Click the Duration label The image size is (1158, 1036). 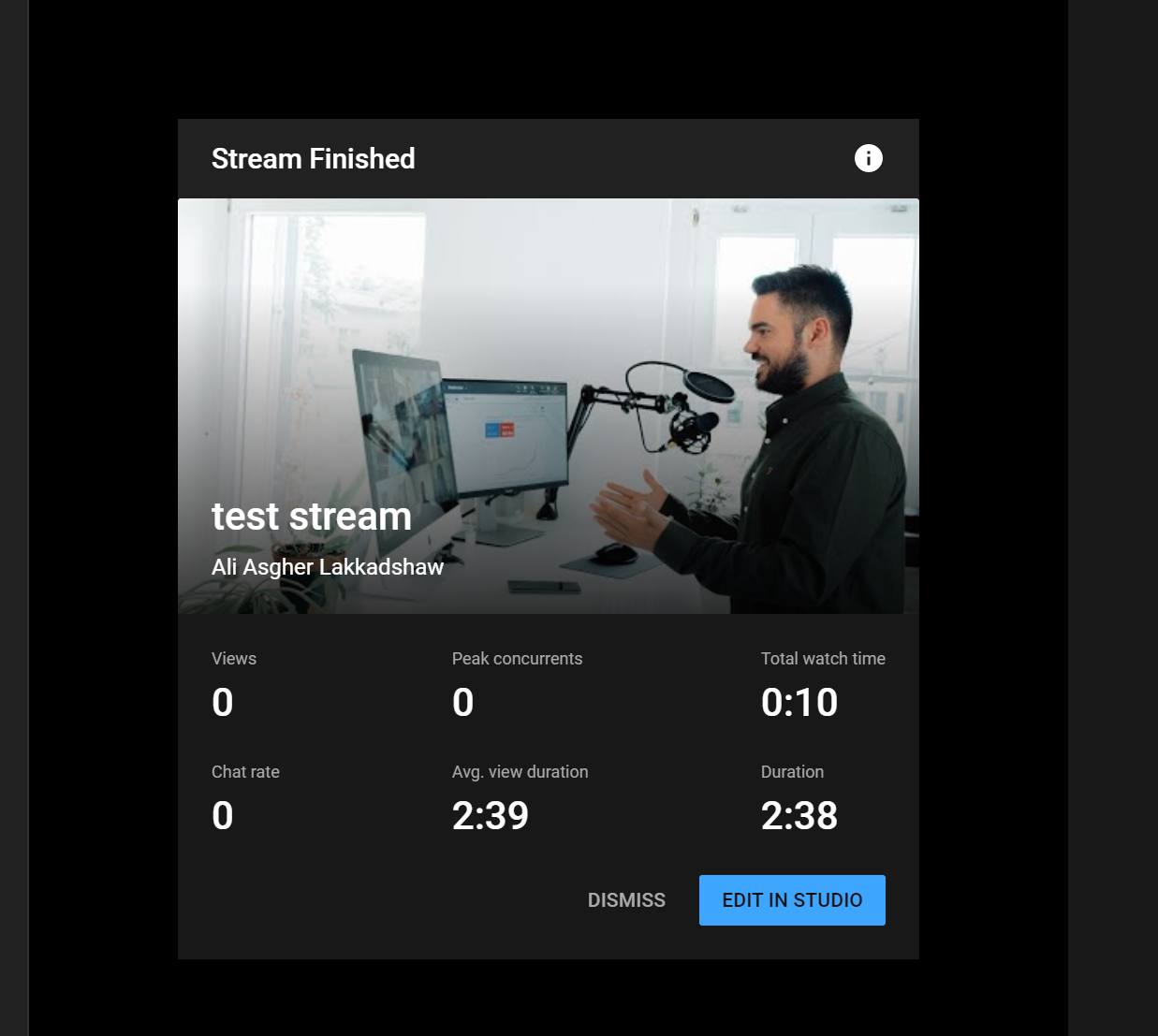(792, 772)
